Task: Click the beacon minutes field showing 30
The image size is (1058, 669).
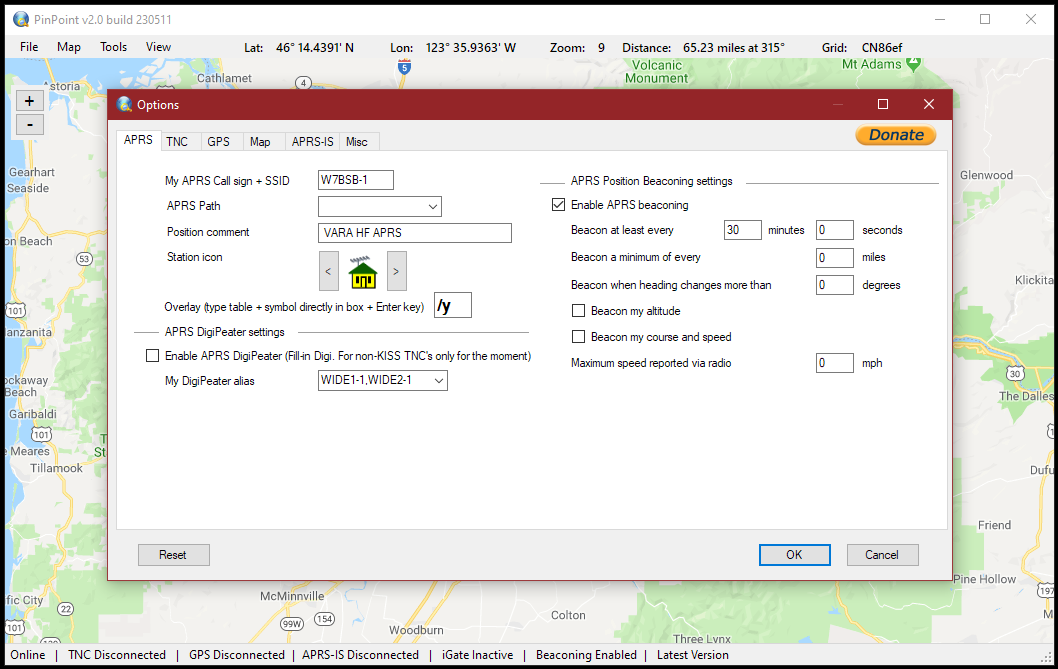Action: (x=742, y=229)
